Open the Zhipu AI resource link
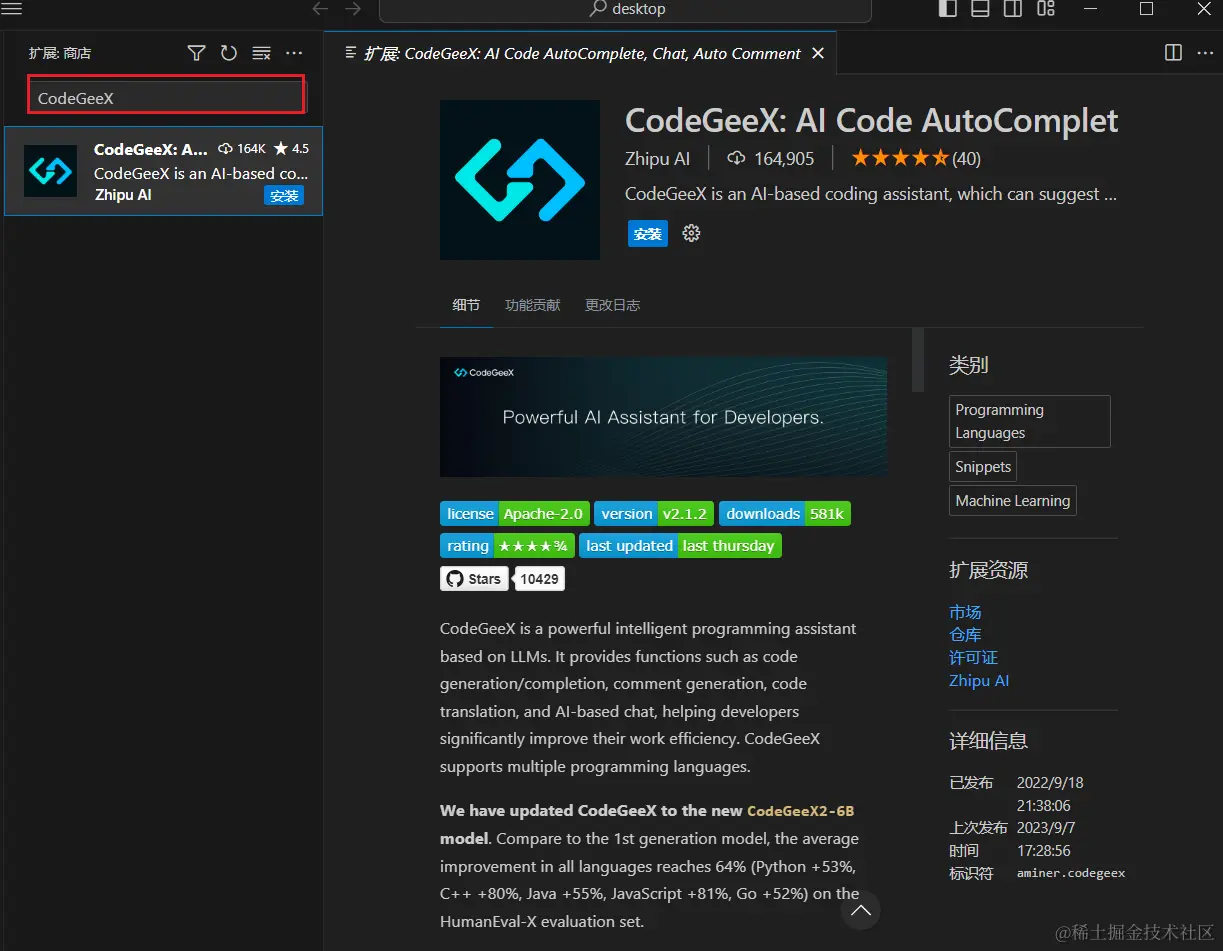The width and height of the screenshot is (1223, 951). [x=979, y=681]
